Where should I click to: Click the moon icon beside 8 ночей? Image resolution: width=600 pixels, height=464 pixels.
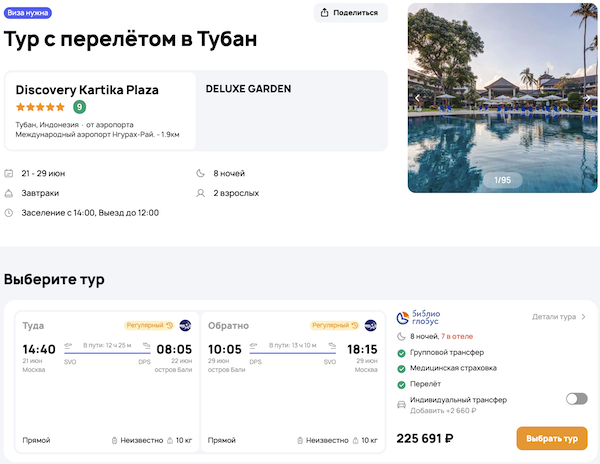click(201, 173)
